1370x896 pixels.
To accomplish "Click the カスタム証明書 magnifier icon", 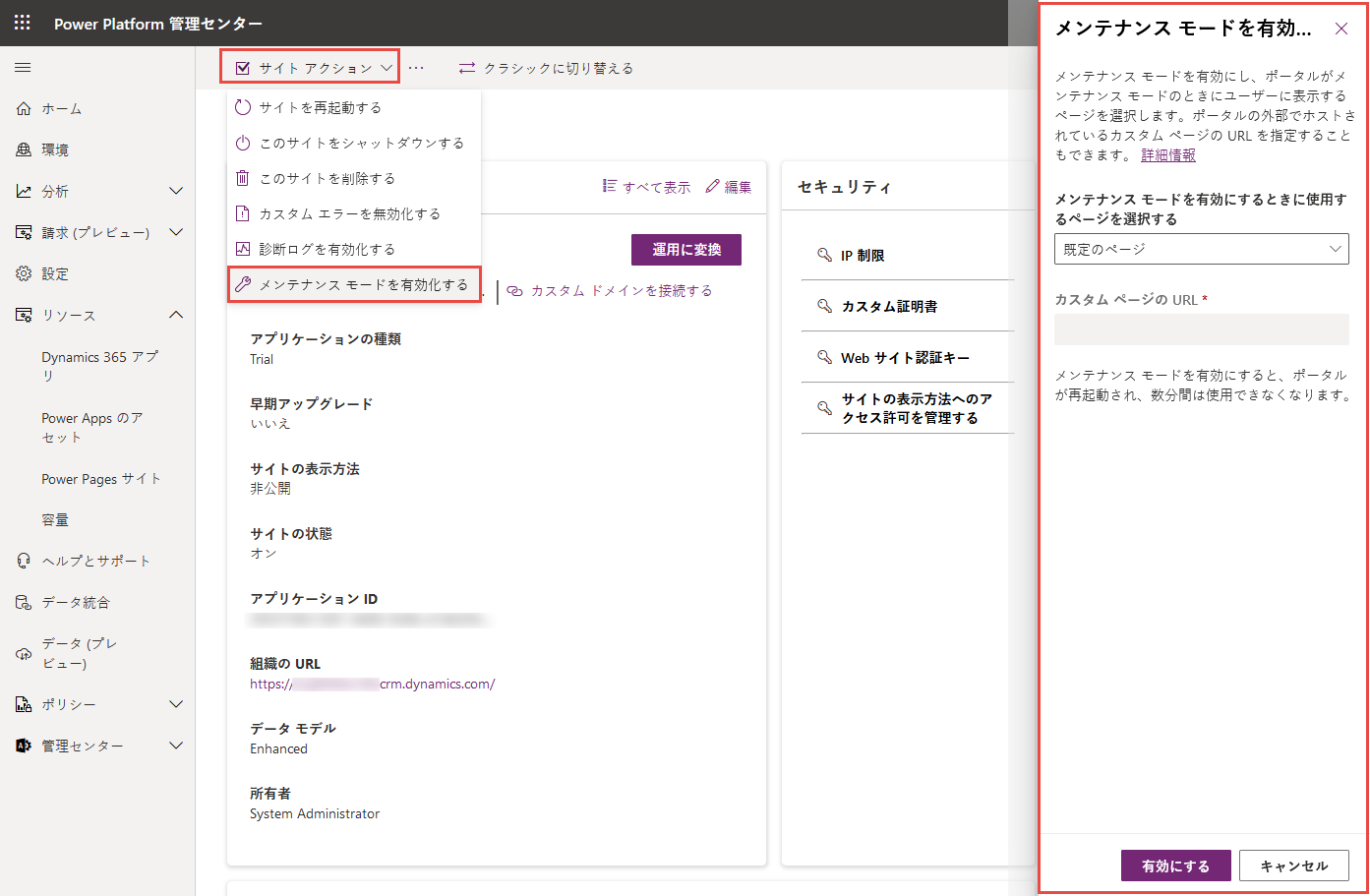I will 824,306.
